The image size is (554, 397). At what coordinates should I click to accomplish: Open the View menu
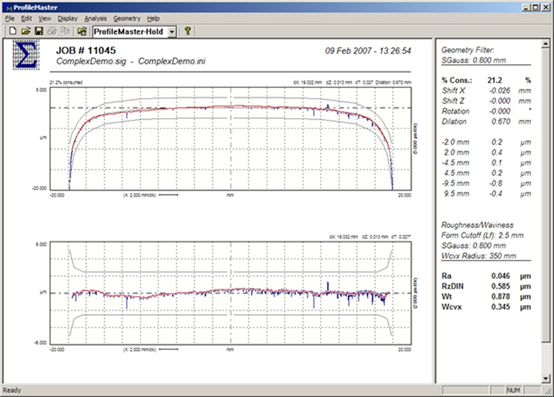[x=45, y=19]
